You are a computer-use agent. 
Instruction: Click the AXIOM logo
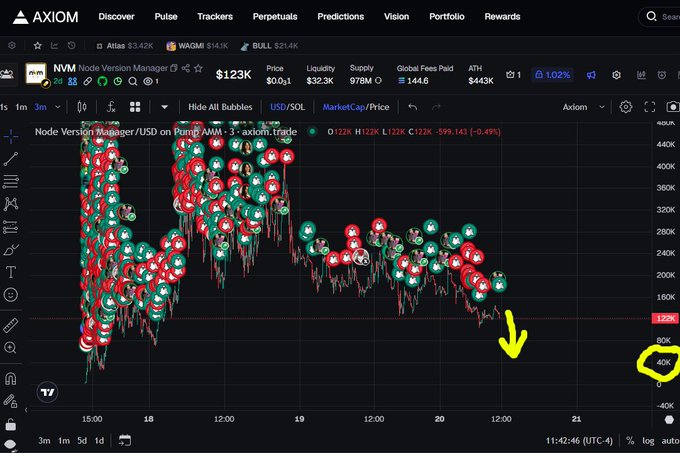tap(45, 17)
